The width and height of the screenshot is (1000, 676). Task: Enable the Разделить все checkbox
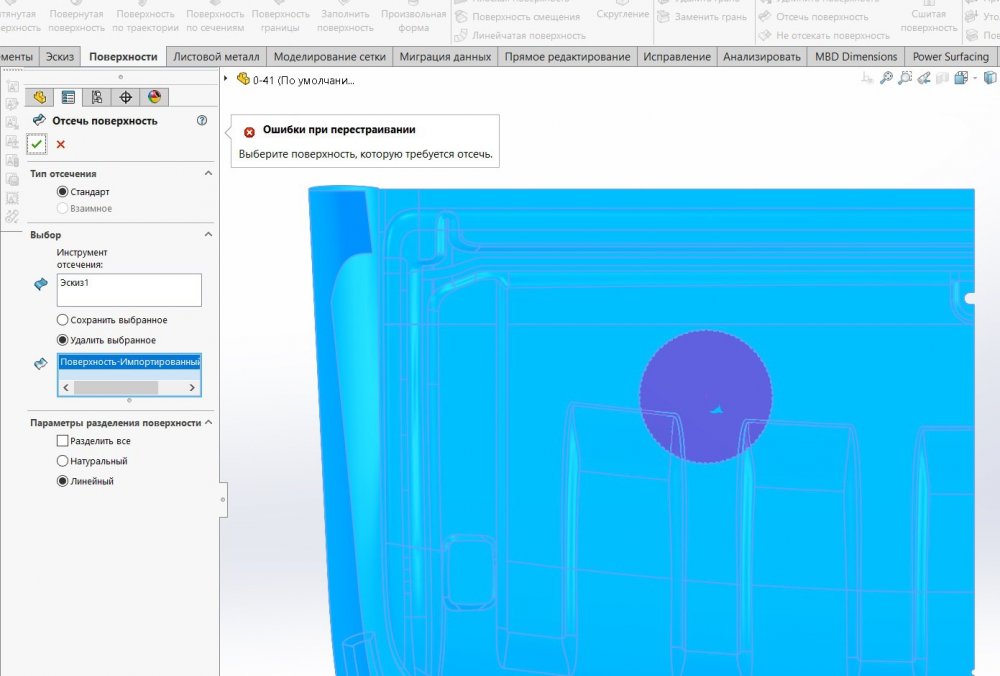click(62, 441)
